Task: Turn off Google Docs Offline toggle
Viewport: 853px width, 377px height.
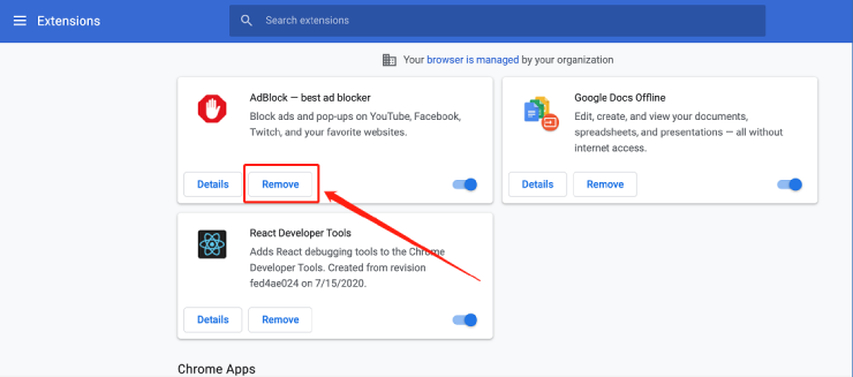Action: (790, 184)
